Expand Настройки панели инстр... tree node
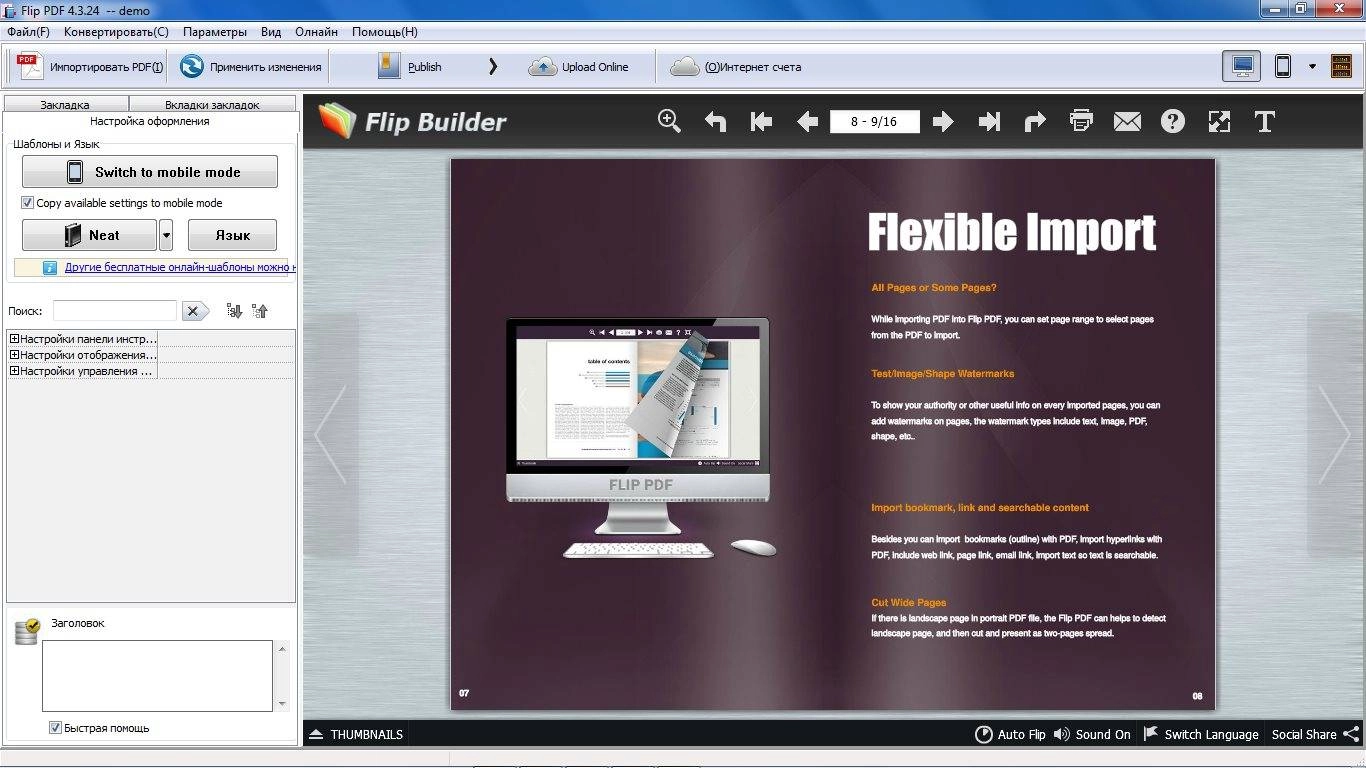 click(x=14, y=339)
